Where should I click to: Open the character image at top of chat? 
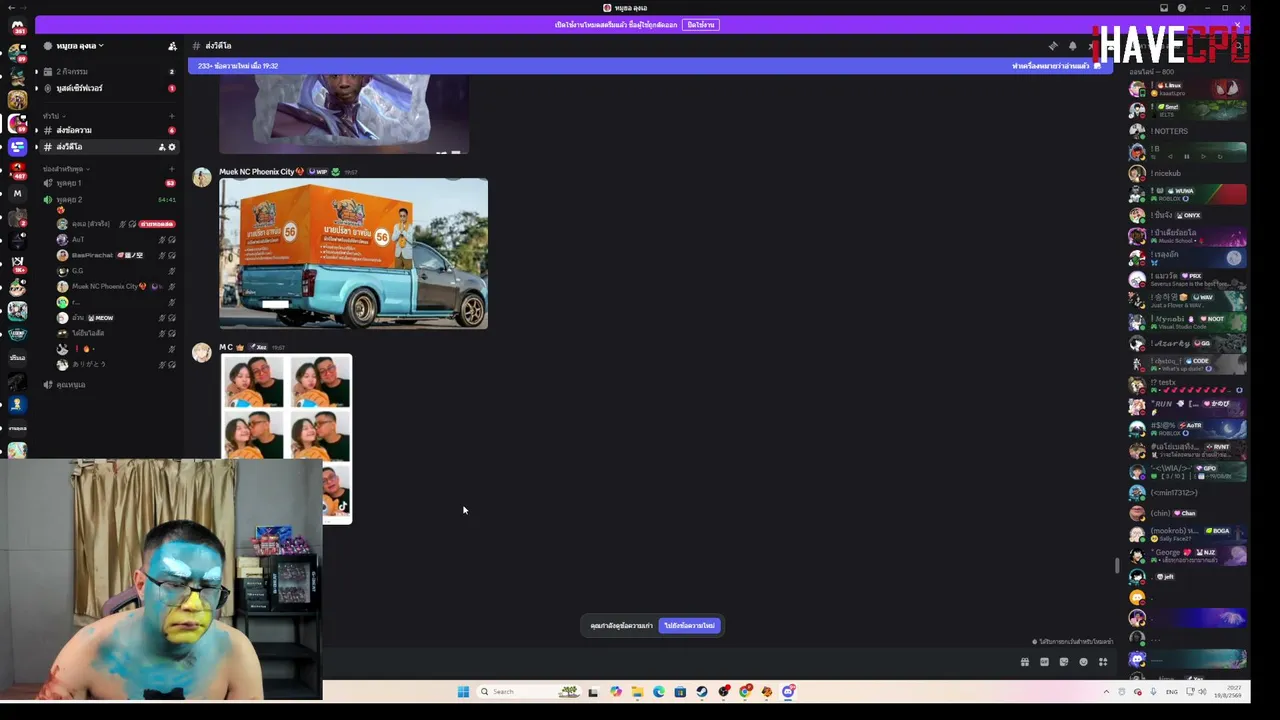(x=344, y=113)
